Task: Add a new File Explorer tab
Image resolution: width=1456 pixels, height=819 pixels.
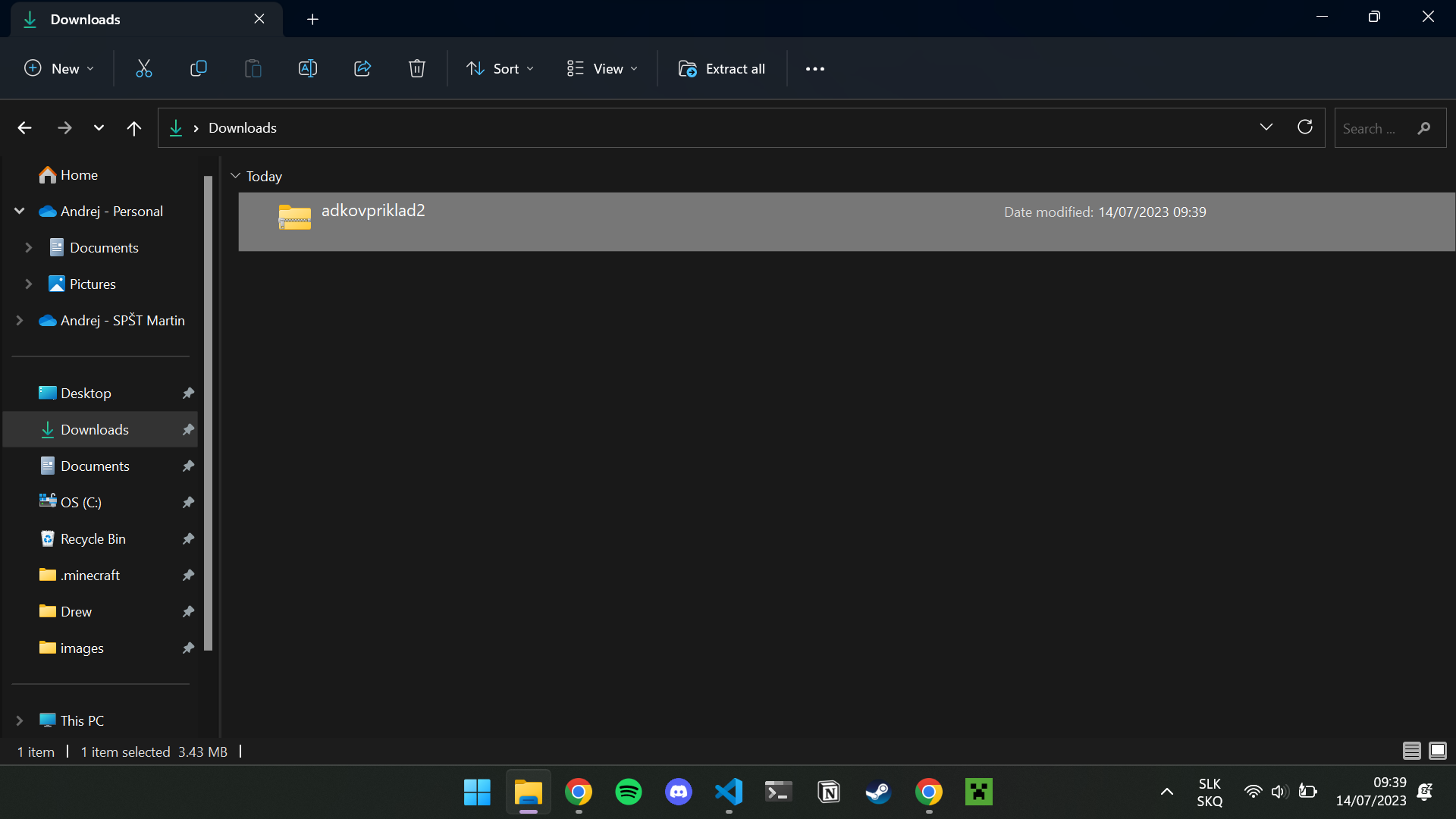Action: [312, 19]
